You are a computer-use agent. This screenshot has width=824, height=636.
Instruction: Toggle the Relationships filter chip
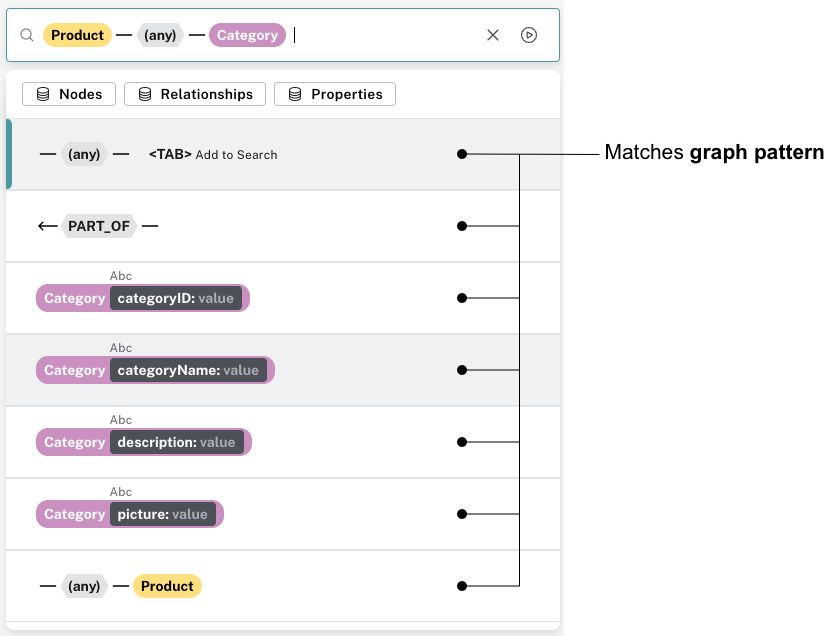tap(195, 94)
